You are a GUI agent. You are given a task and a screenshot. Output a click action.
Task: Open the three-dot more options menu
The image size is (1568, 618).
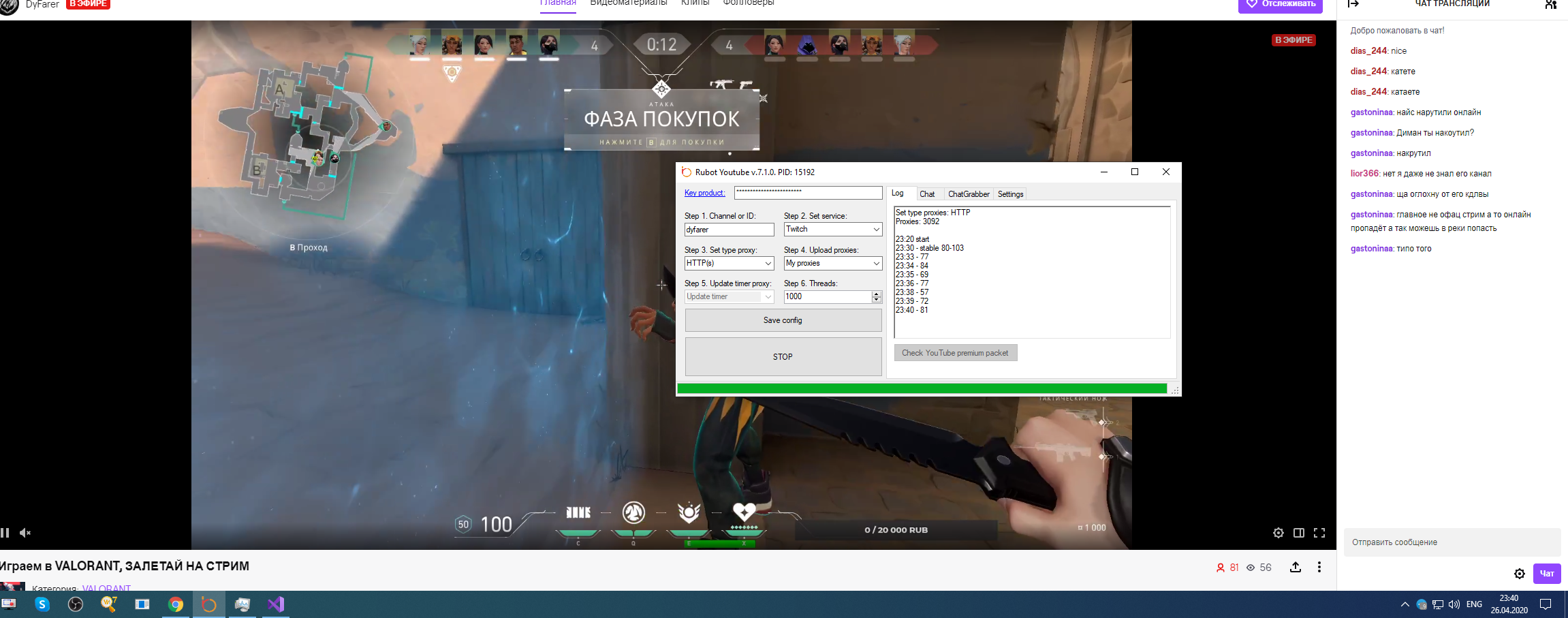[1319, 568]
